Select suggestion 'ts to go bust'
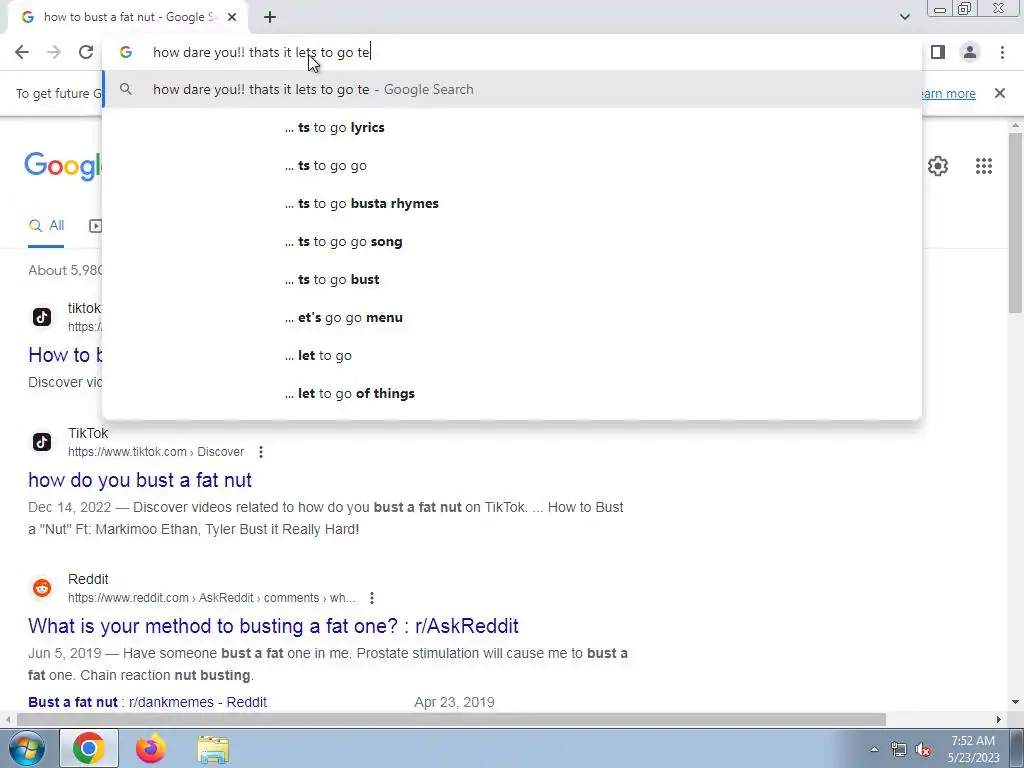Image resolution: width=1024 pixels, height=768 pixels. tap(512, 280)
